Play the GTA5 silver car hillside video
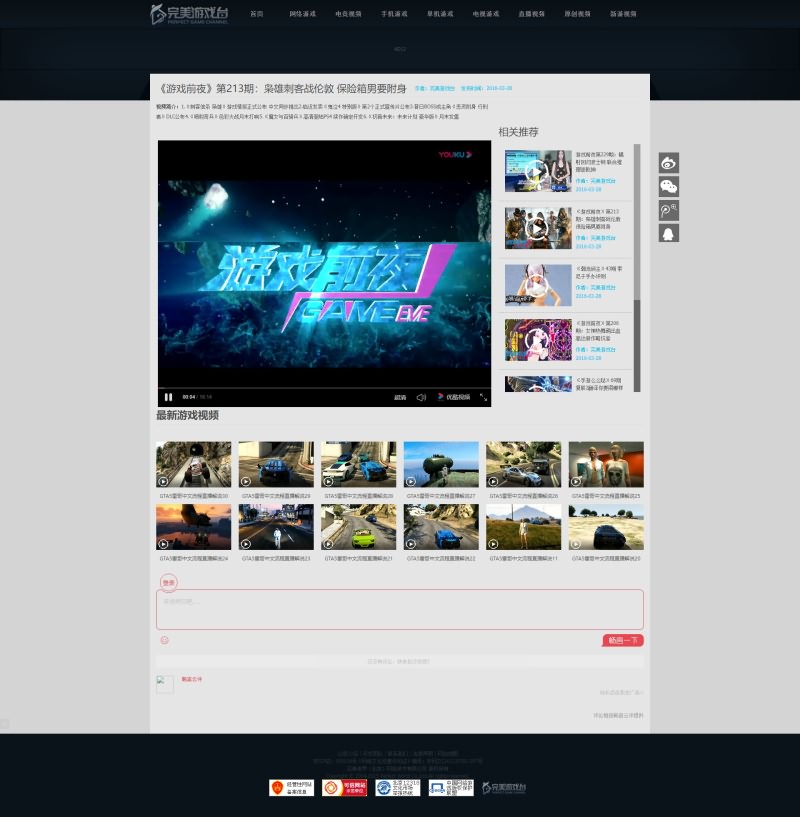800x817 pixels. tap(524, 464)
